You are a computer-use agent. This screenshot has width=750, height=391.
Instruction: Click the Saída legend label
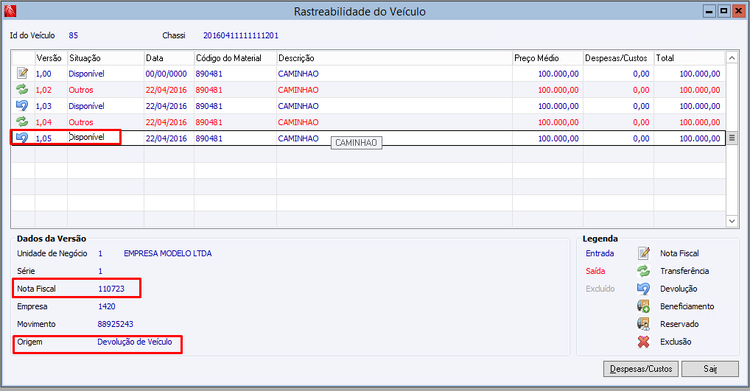click(x=595, y=271)
